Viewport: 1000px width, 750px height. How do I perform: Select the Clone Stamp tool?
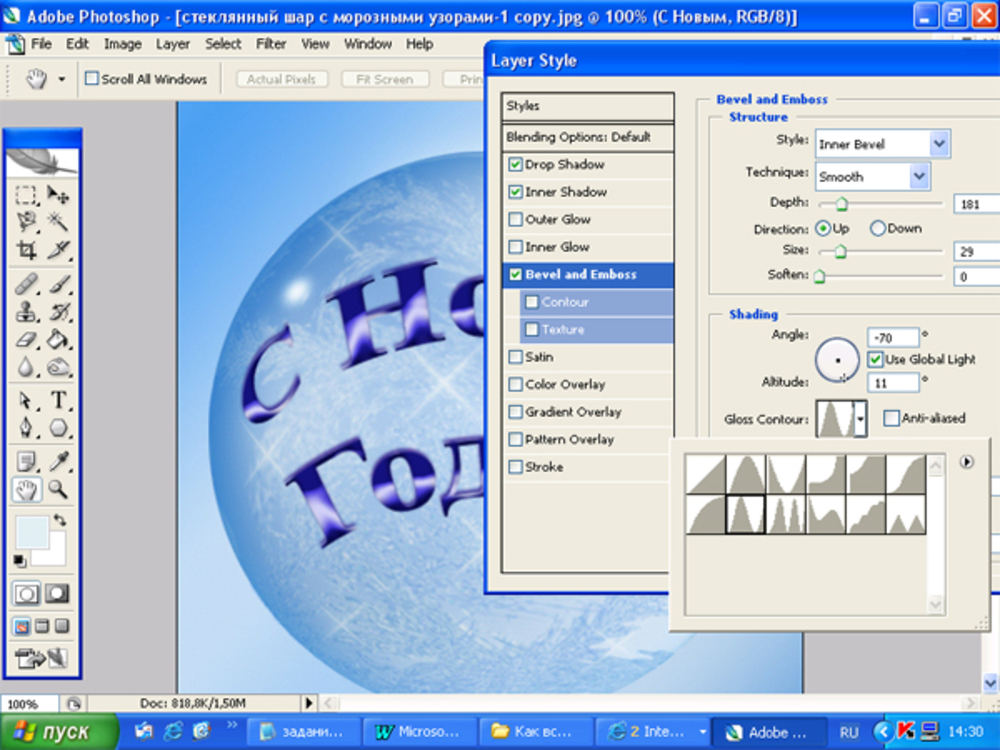26,312
